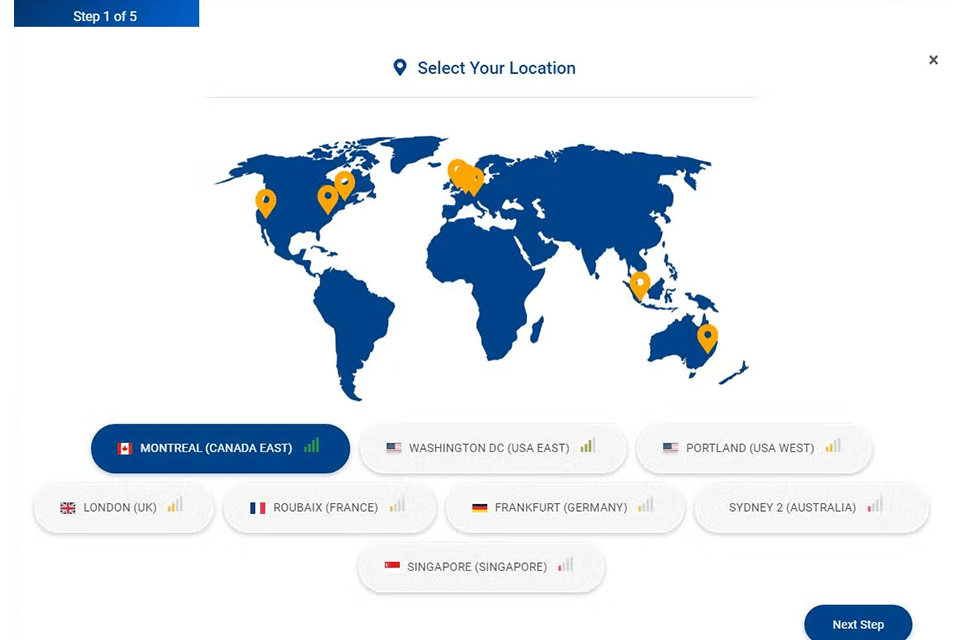Screen dimensions: 960x640
Task: Click Roubaix signal strength bars
Action: (x=397, y=505)
